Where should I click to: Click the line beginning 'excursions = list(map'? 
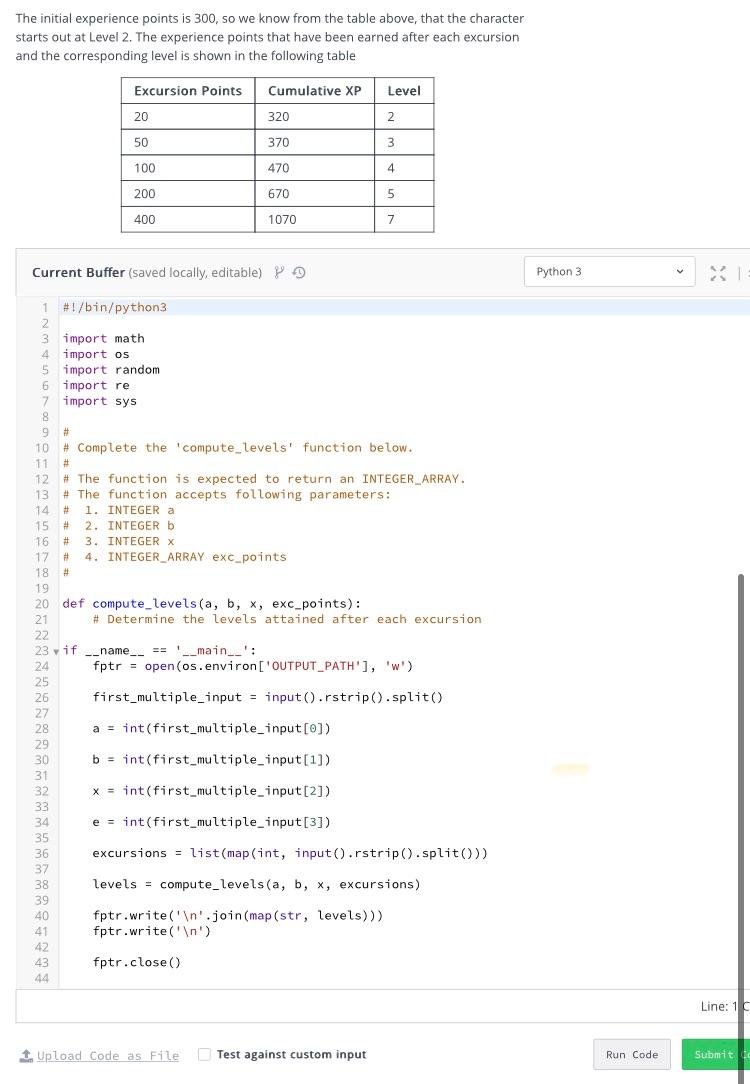click(290, 853)
